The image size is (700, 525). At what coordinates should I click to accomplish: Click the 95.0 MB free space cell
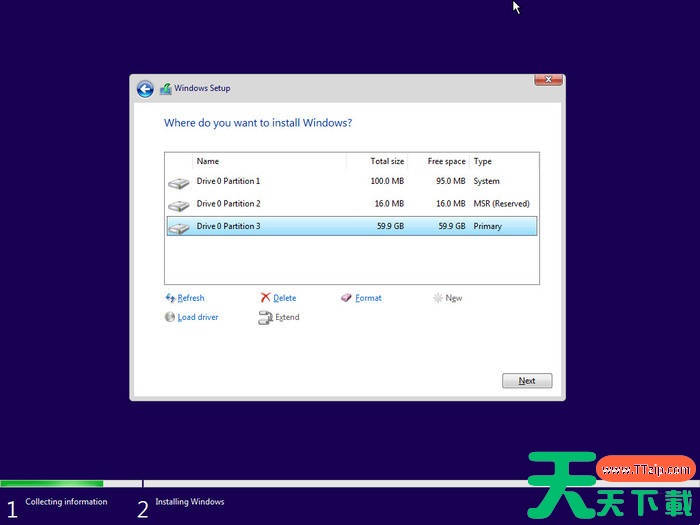[450, 181]
